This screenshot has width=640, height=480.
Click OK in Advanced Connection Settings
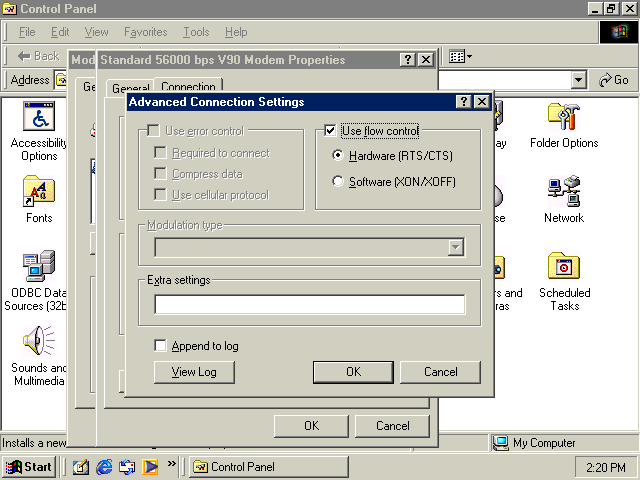pos(353,372)
